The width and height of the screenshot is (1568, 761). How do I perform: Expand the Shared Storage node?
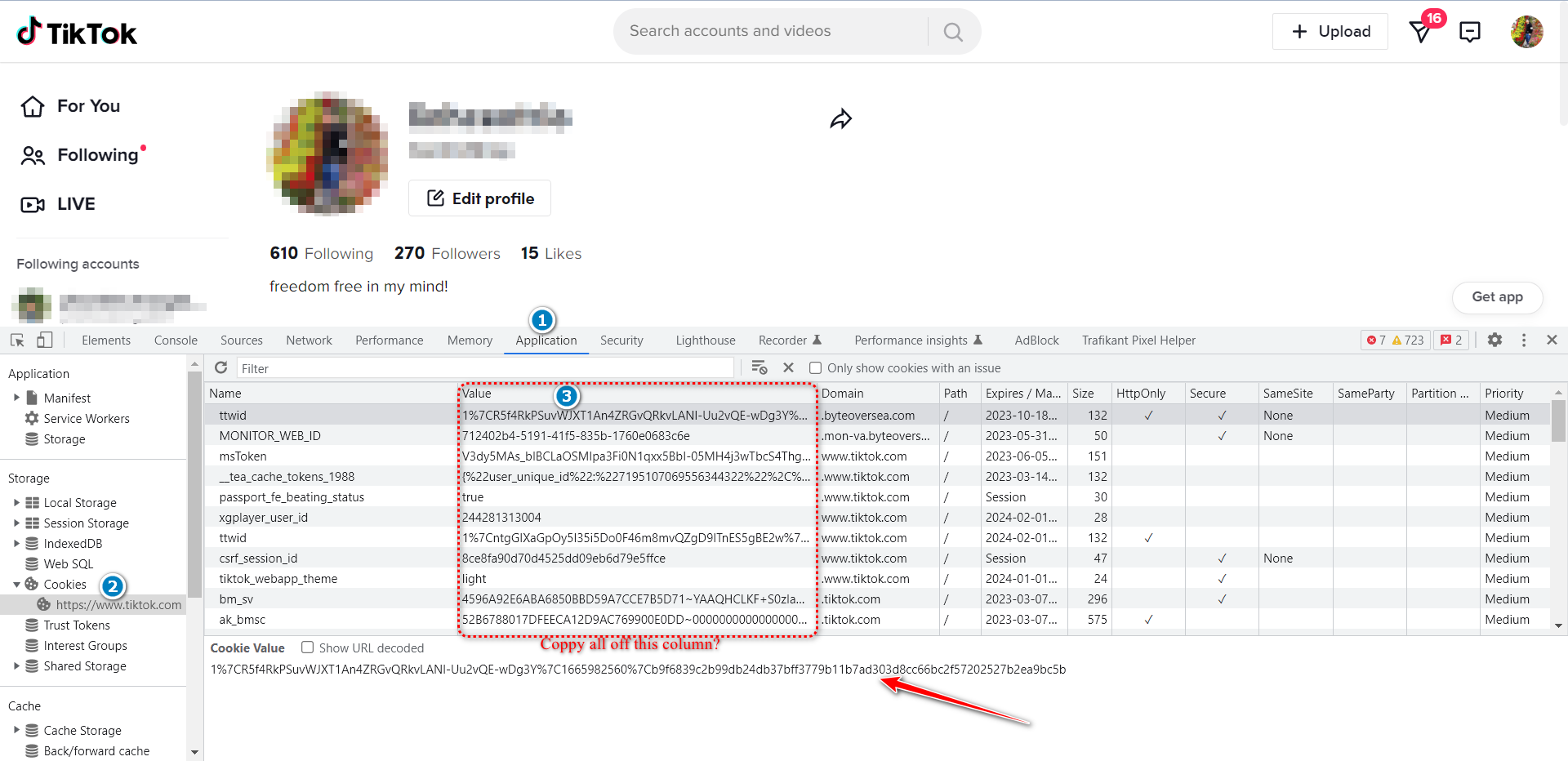click(x=16, y=665)
